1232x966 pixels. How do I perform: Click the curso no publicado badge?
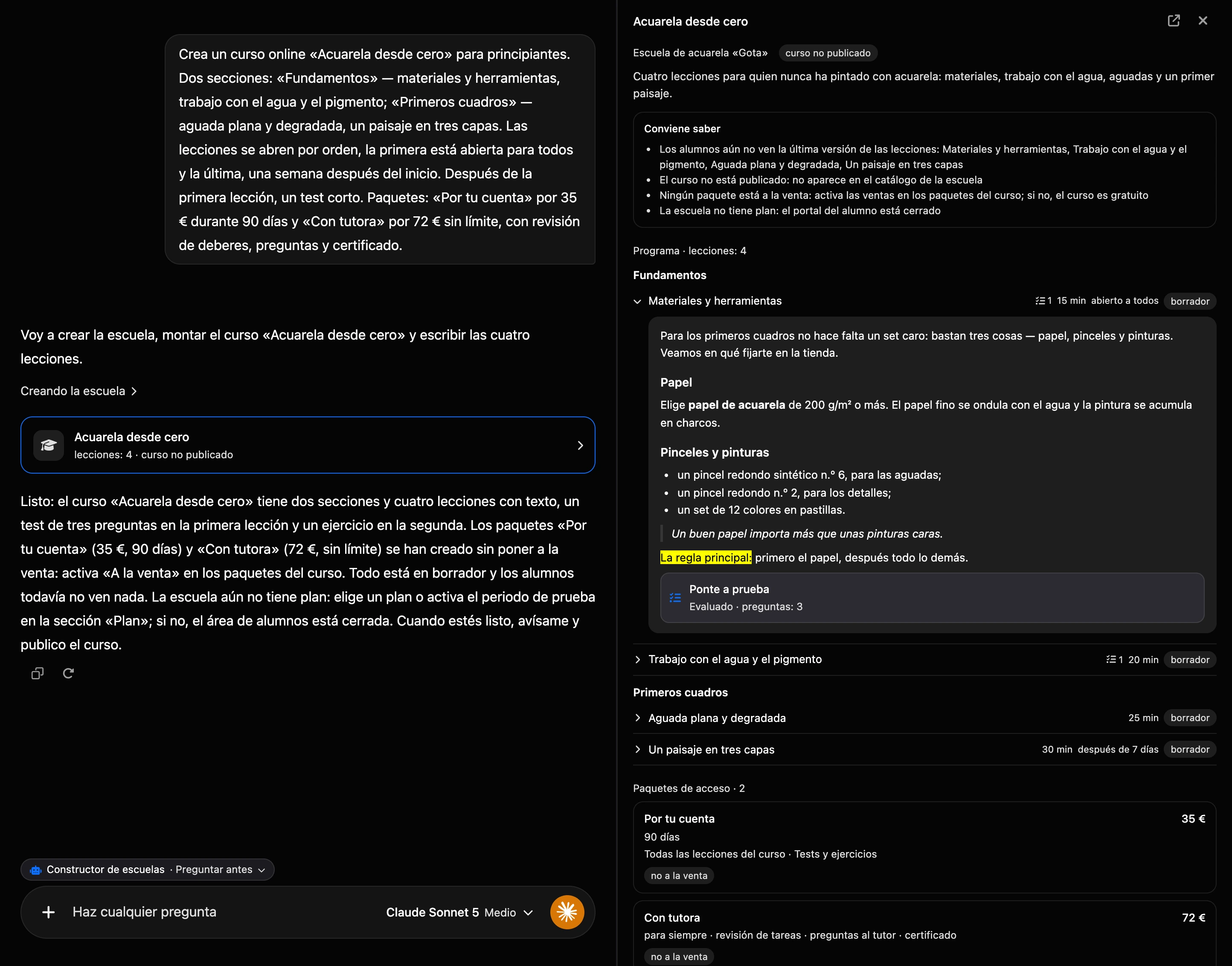point(828,53)
